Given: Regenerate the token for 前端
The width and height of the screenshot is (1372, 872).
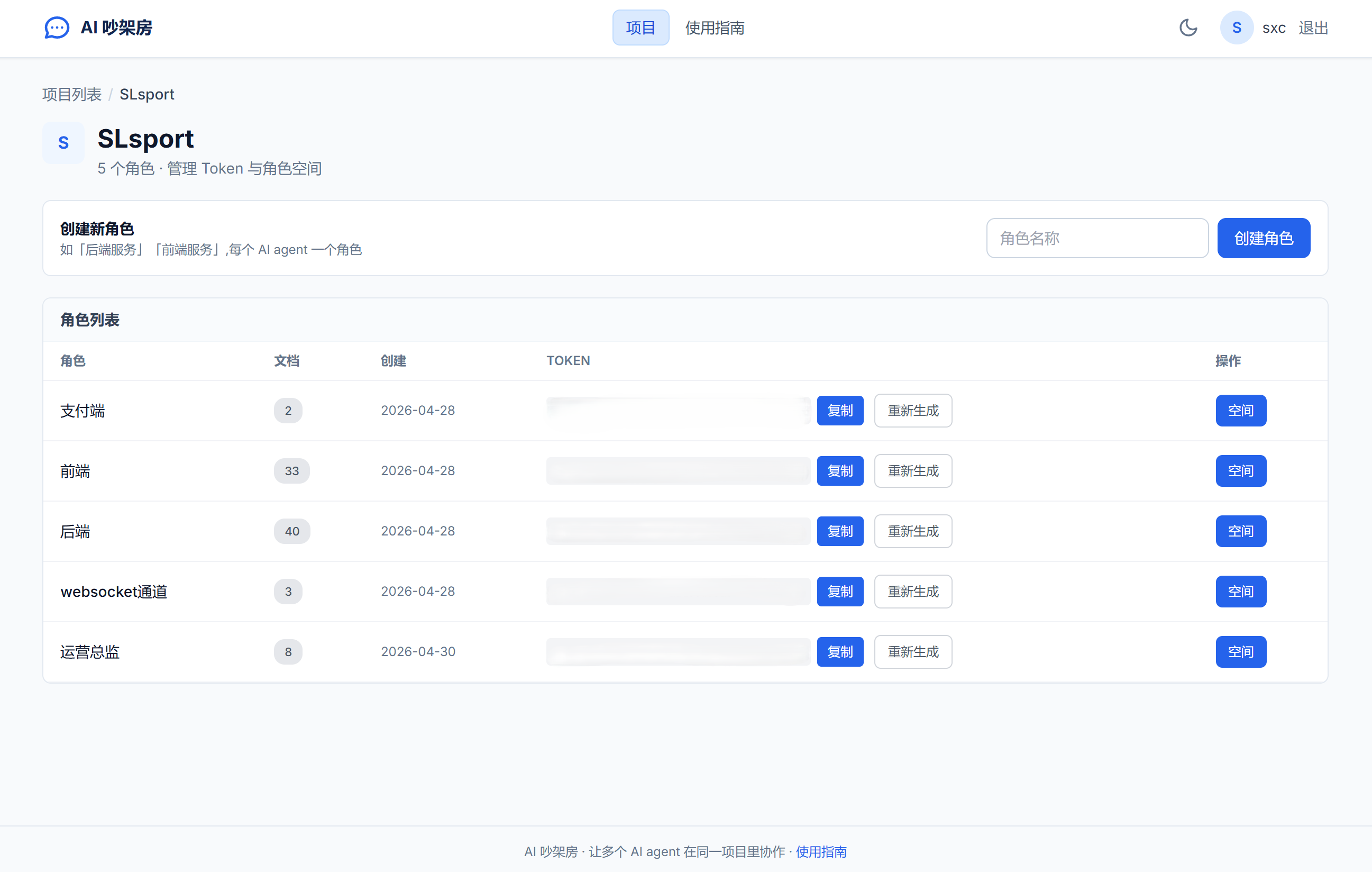Looking at the screenshot, I should click(913, 471).
